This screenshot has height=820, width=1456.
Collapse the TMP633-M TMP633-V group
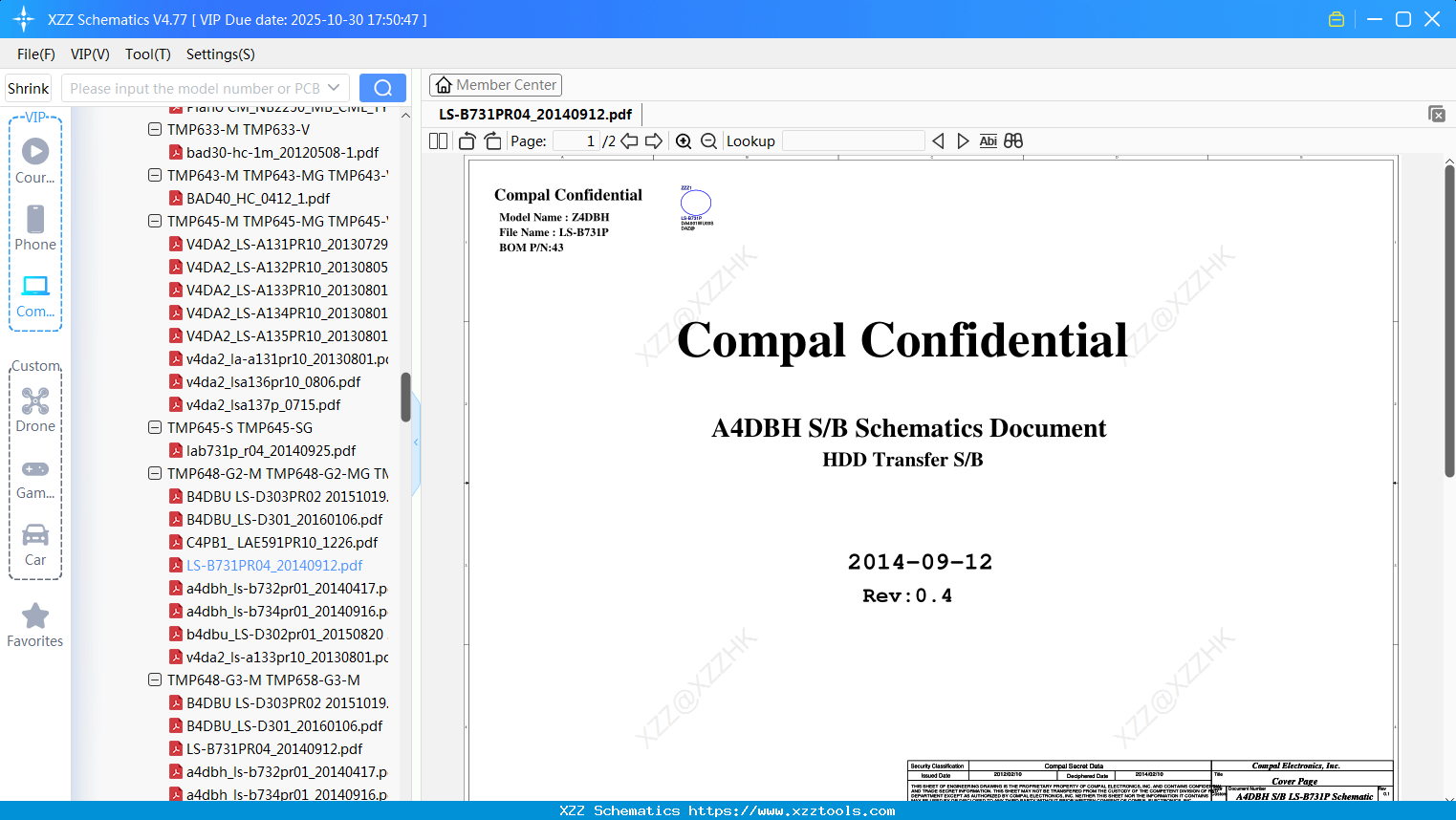point(155,129)
